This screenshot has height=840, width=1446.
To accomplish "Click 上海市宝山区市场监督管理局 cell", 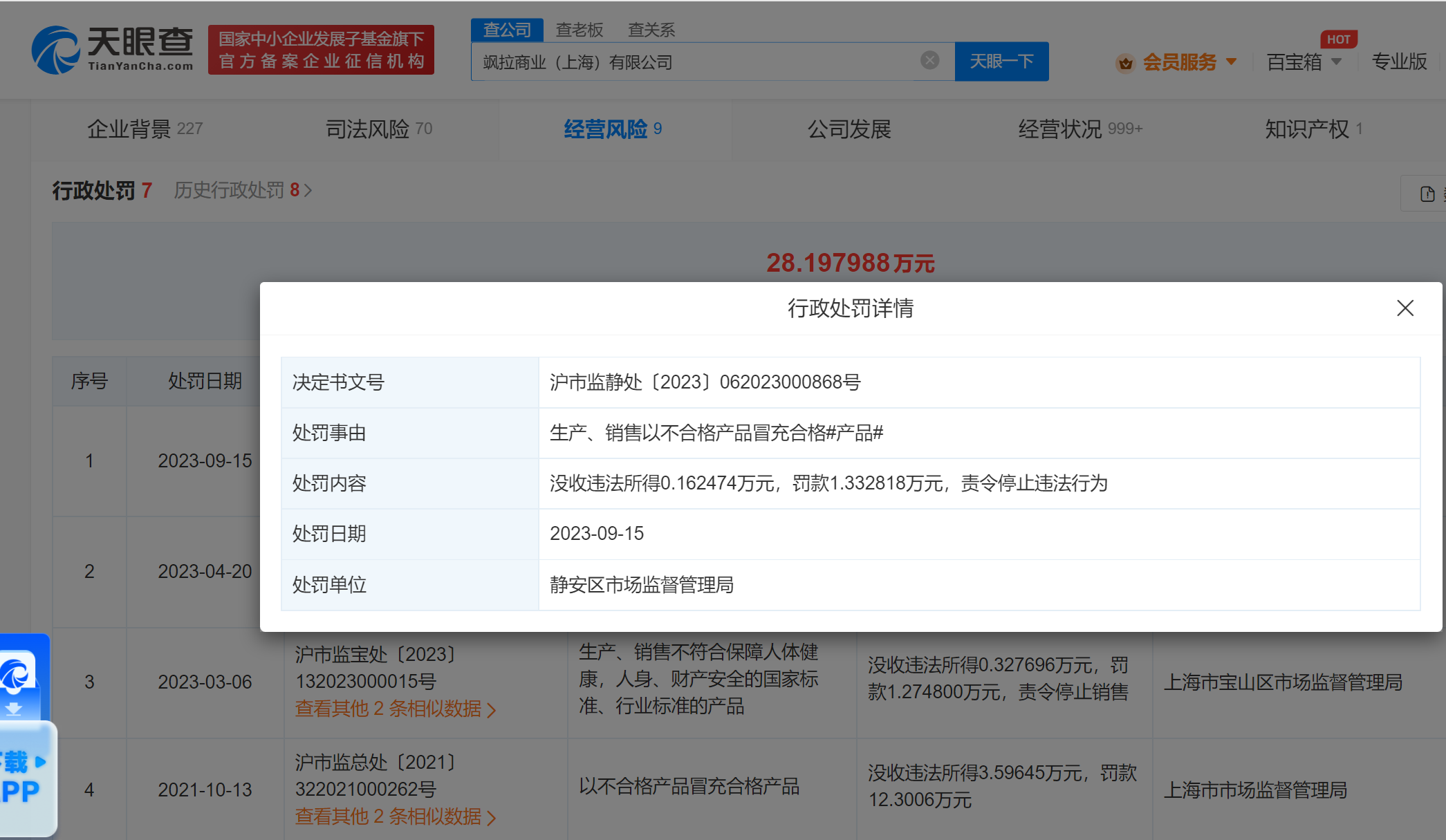I will coord(1283,682).
